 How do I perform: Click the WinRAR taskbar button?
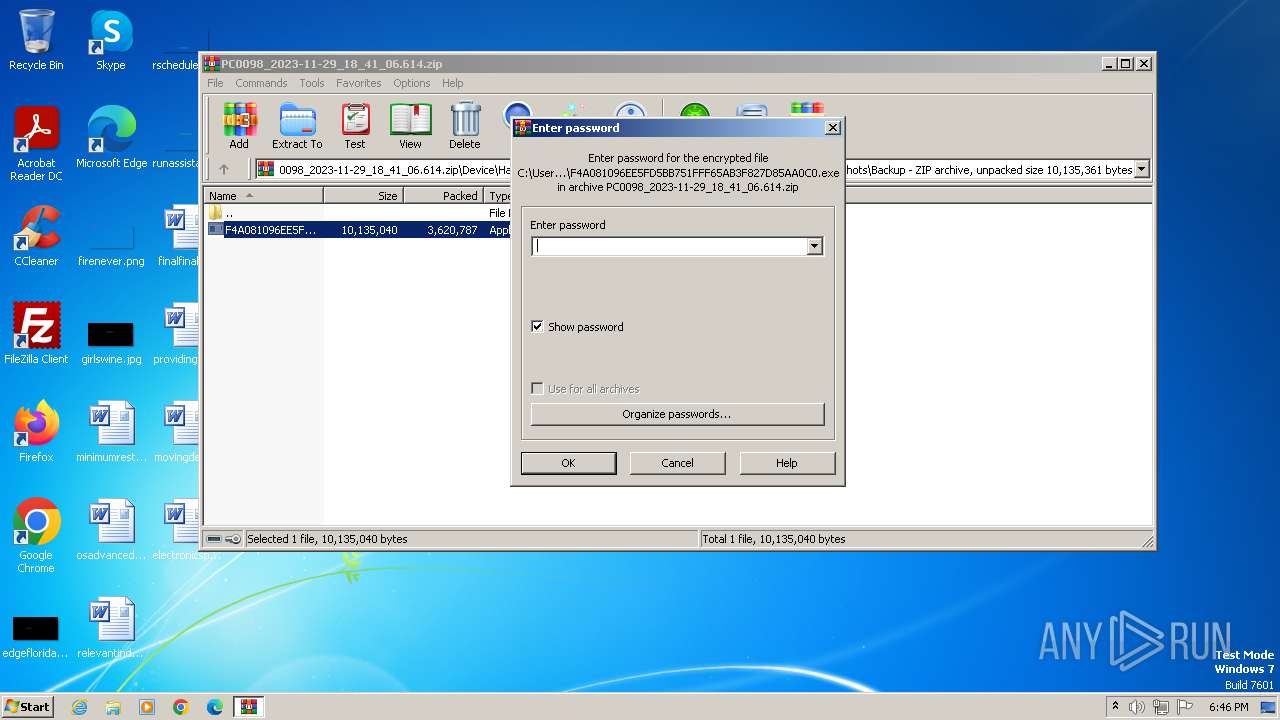[249, 707]
